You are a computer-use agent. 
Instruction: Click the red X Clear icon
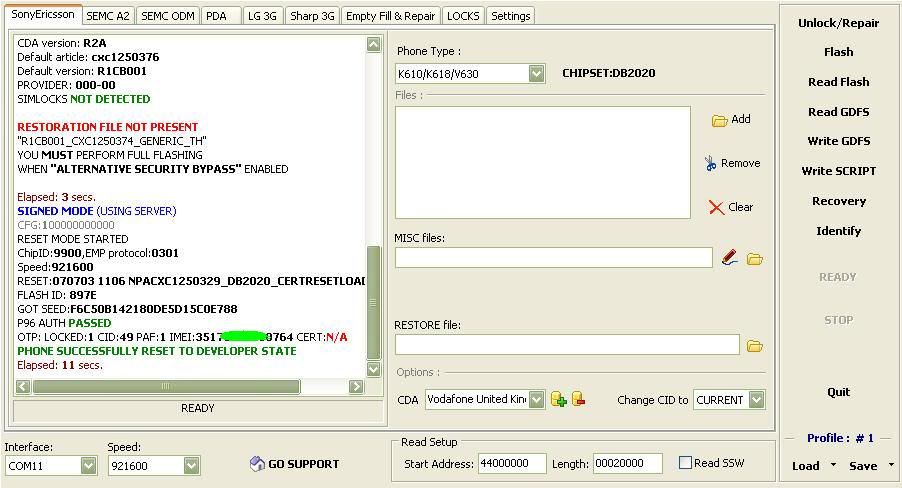pyautogui.click(x=716, y=207)
